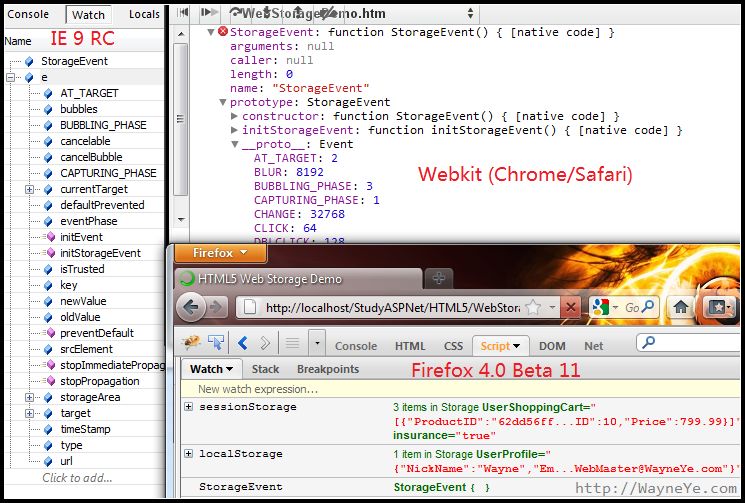745x503 pixels.
Task: Select the Watch tab in IE tools
Action: 88,15
